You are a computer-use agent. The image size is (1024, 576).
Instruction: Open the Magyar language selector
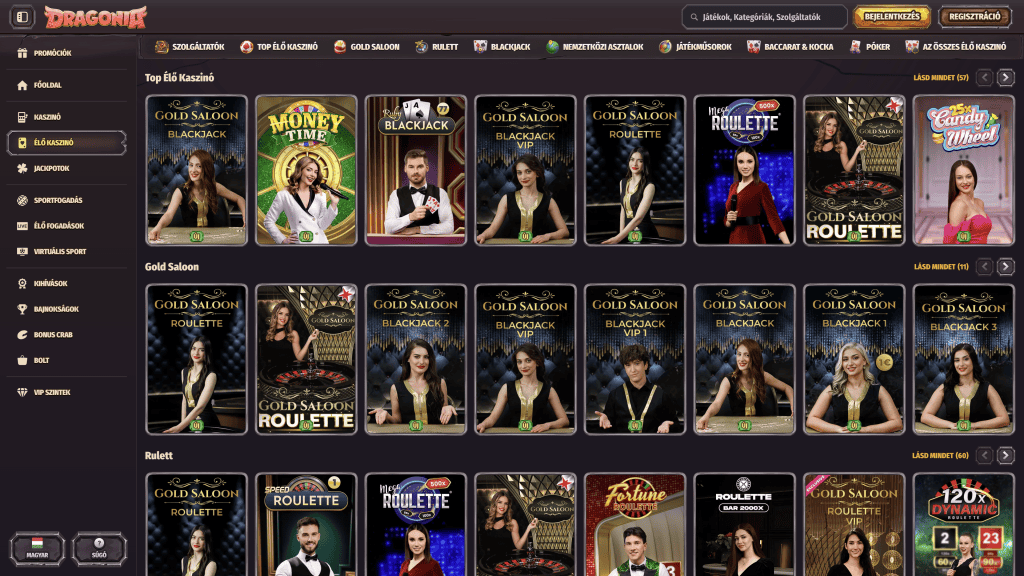[x=37, y=548]
